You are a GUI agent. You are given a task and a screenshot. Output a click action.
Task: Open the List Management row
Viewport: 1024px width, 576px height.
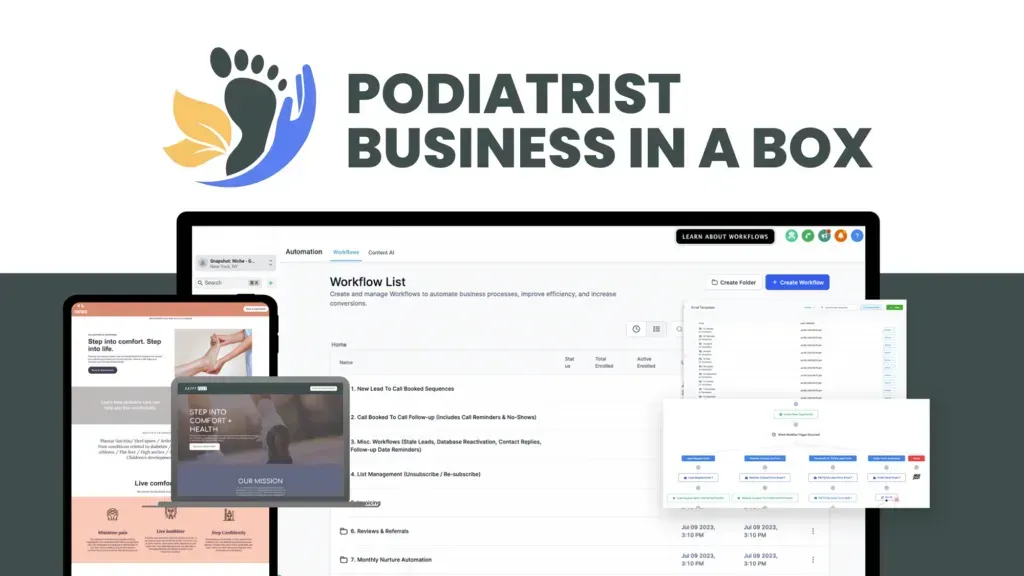pos(415,475)
